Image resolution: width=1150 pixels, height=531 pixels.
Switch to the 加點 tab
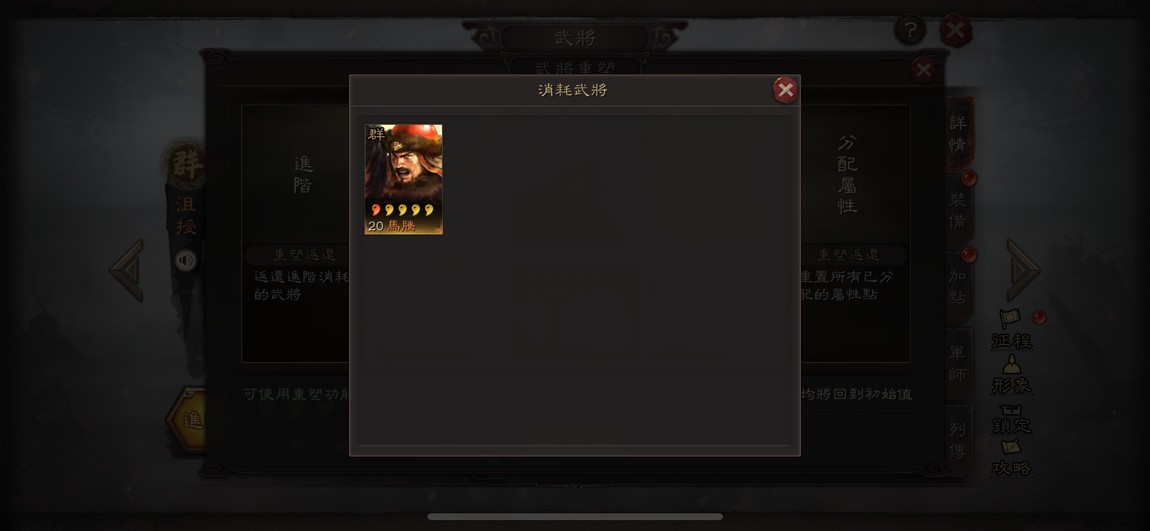pos(959,288)
